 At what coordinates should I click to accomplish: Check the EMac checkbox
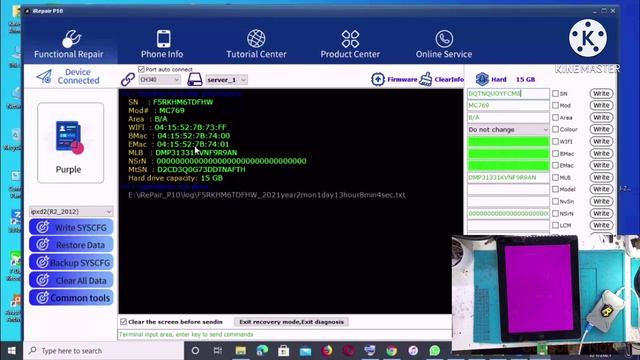tap(555, 165)
